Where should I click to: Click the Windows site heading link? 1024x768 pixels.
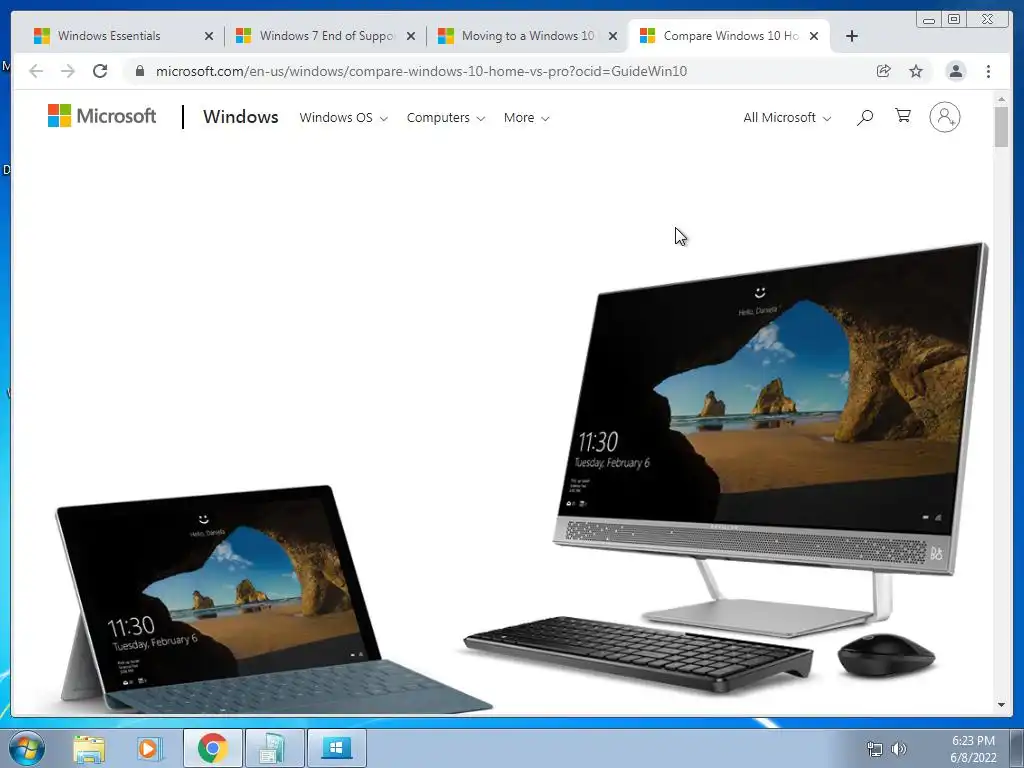240,117
